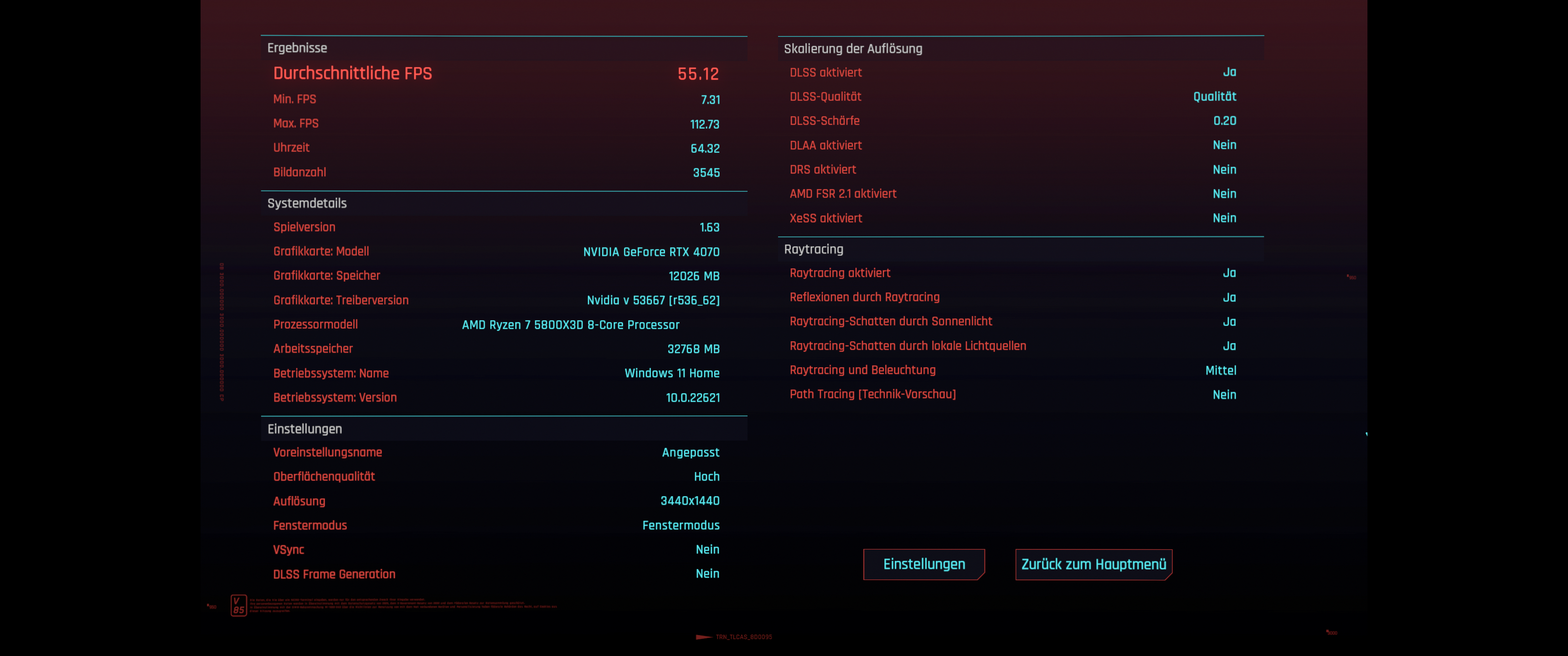Click the Systemdetails section header

pyautogui.click(x=307, y=203)
